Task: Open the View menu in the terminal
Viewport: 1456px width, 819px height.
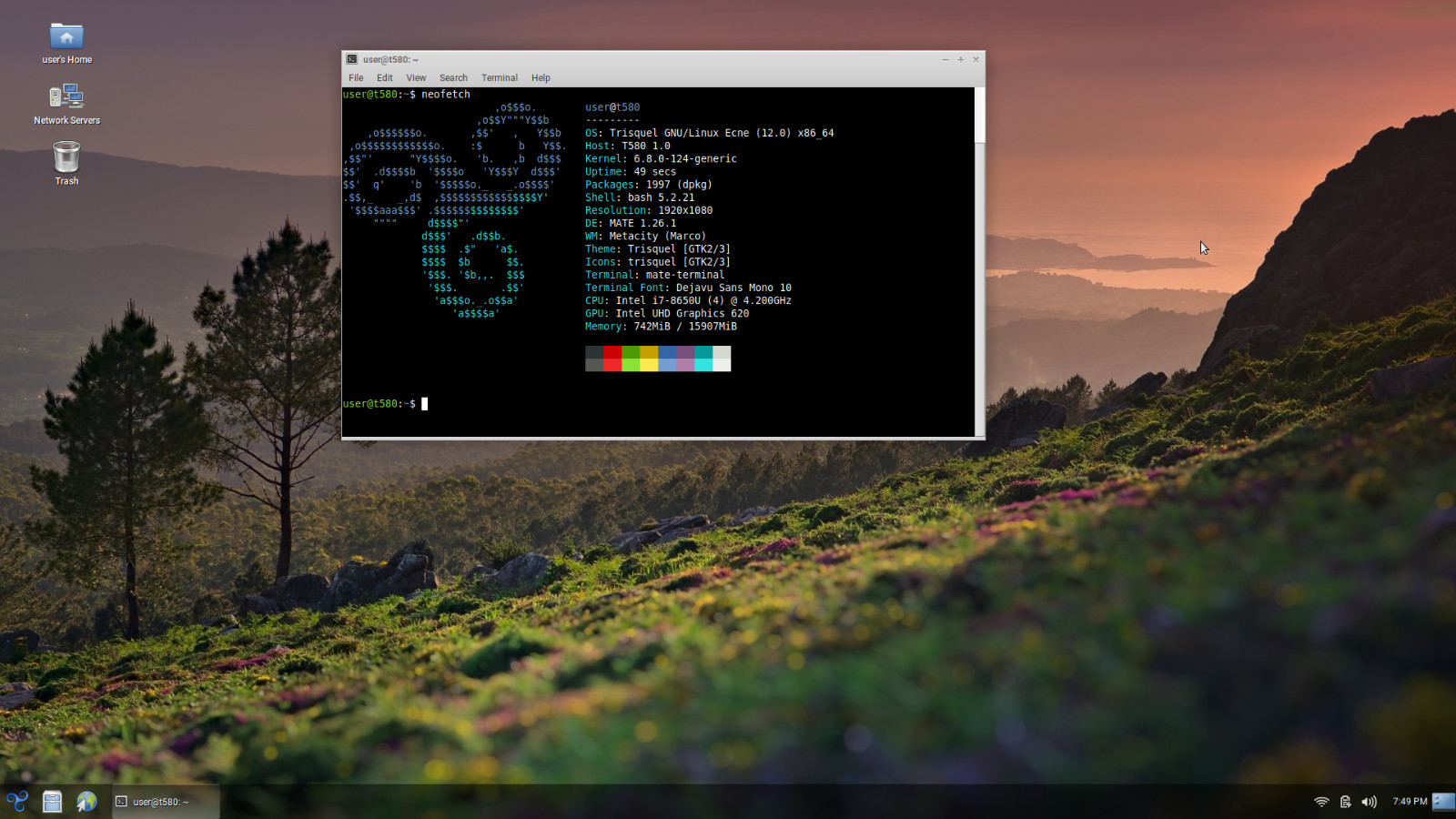Action: pyautogui.click(x=416, y=78)
